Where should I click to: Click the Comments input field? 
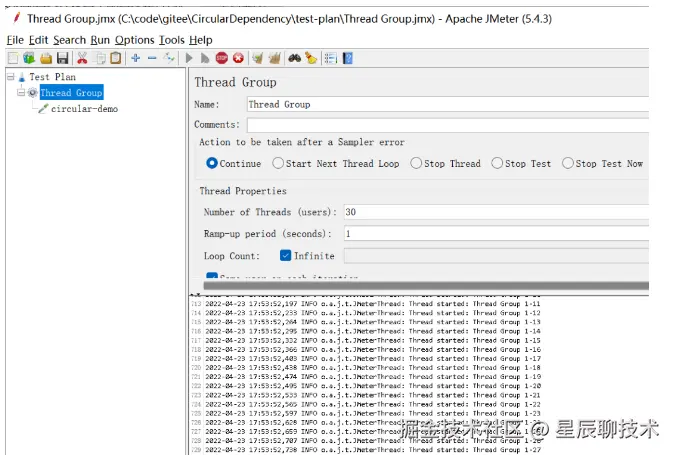[447, 125]
